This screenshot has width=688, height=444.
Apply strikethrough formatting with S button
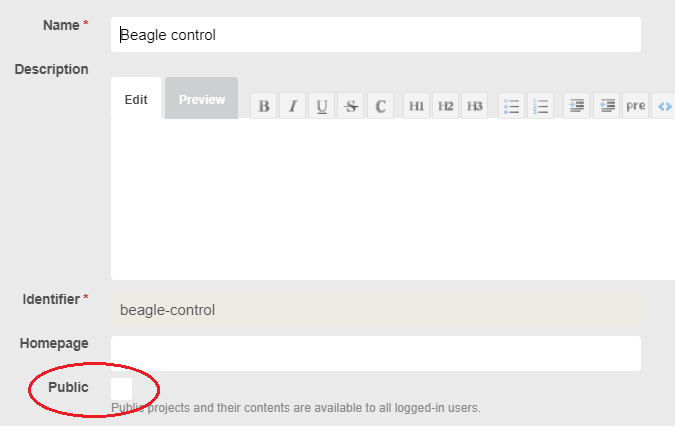pos(351,106)
